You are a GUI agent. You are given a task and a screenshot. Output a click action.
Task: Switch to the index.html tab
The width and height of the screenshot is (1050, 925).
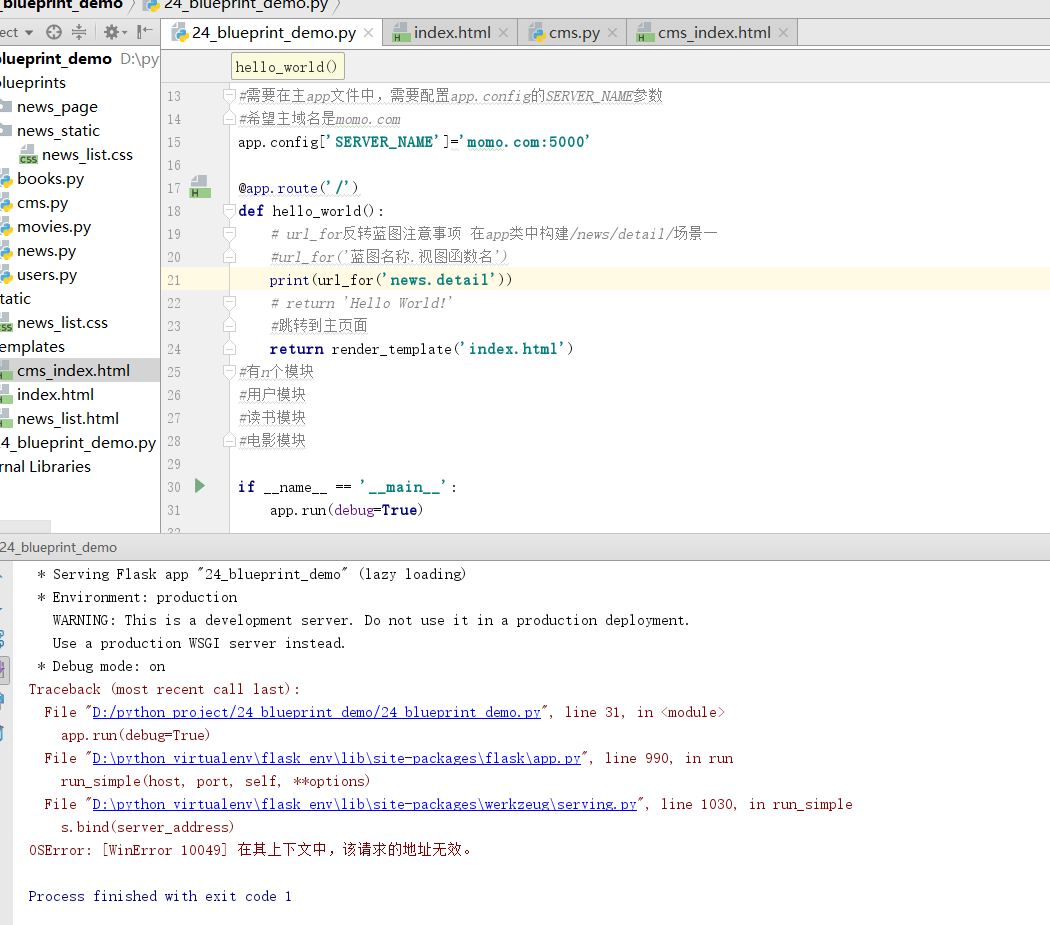click(x=452, y=32)
